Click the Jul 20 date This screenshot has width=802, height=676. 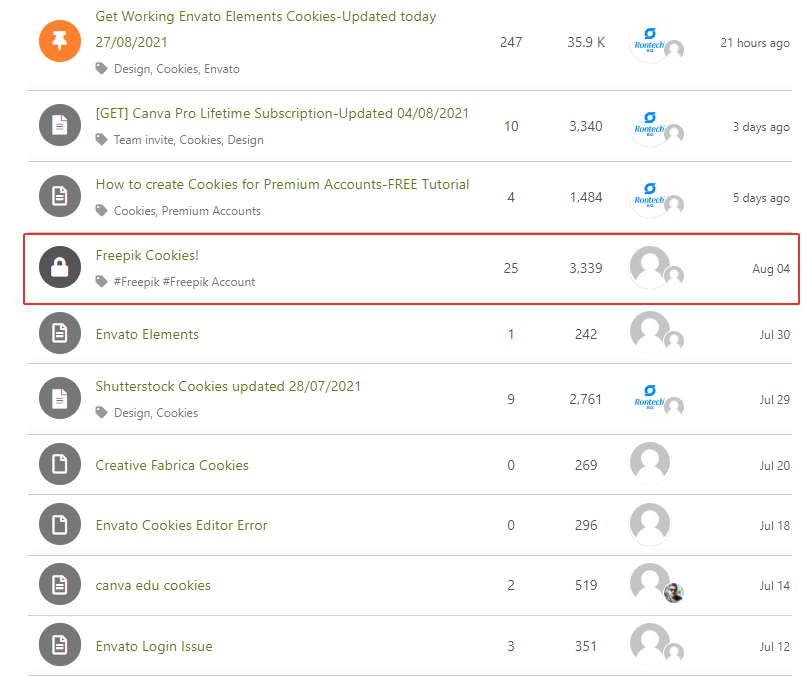tap(774, 465)
